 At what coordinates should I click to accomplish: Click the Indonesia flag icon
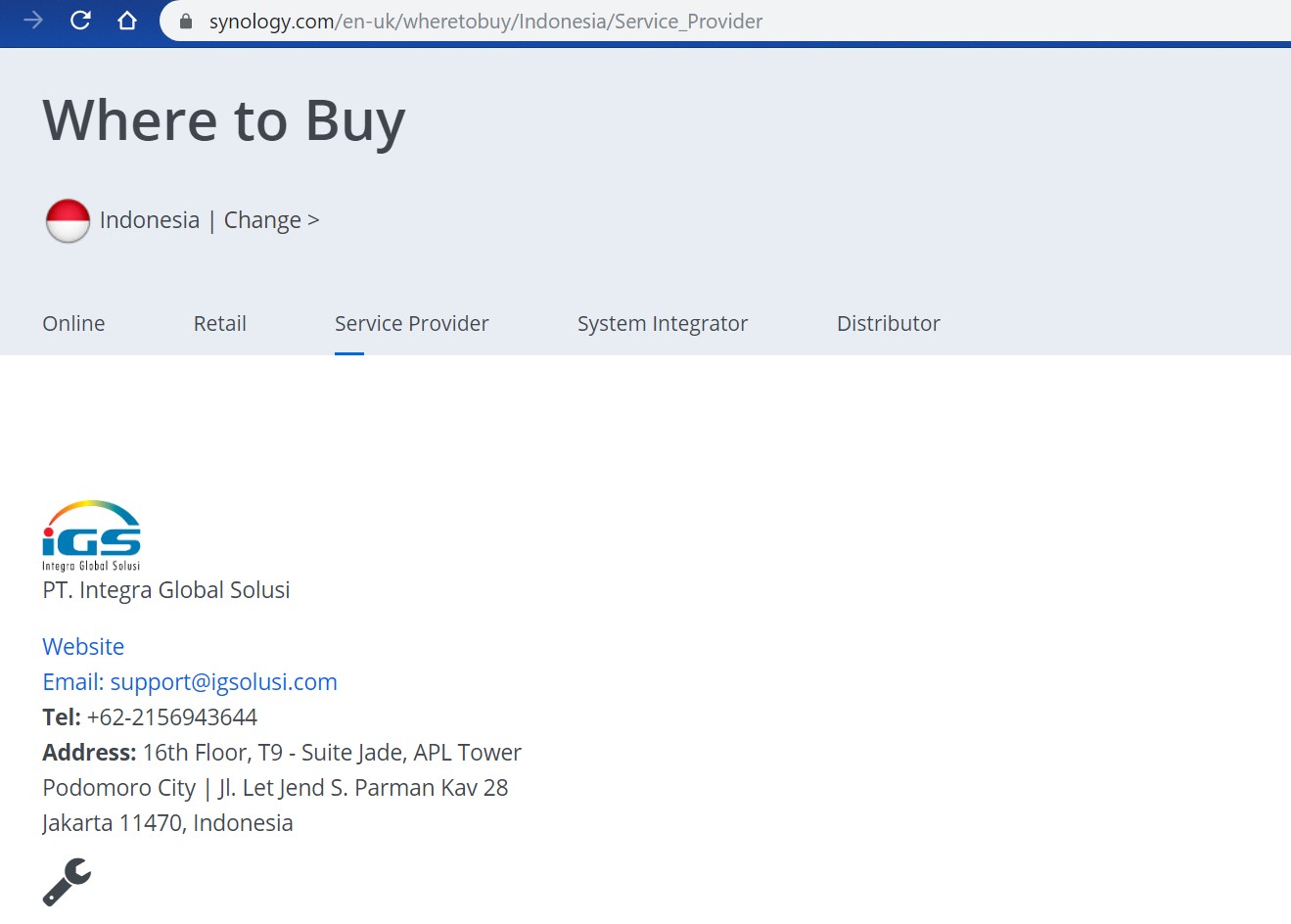tap(67, 220)
